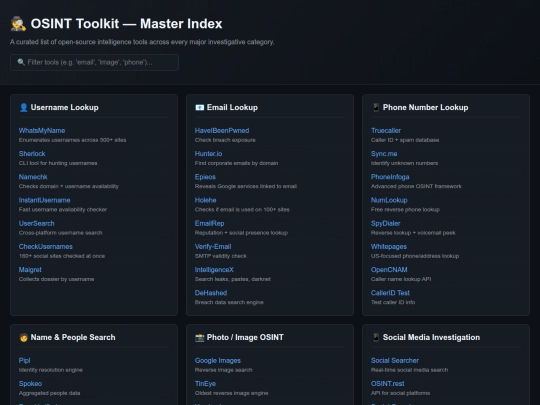Click 'Free reverse phone lookup' text
The height and width of the screenshot is (405, 540).
click(405, 210)
